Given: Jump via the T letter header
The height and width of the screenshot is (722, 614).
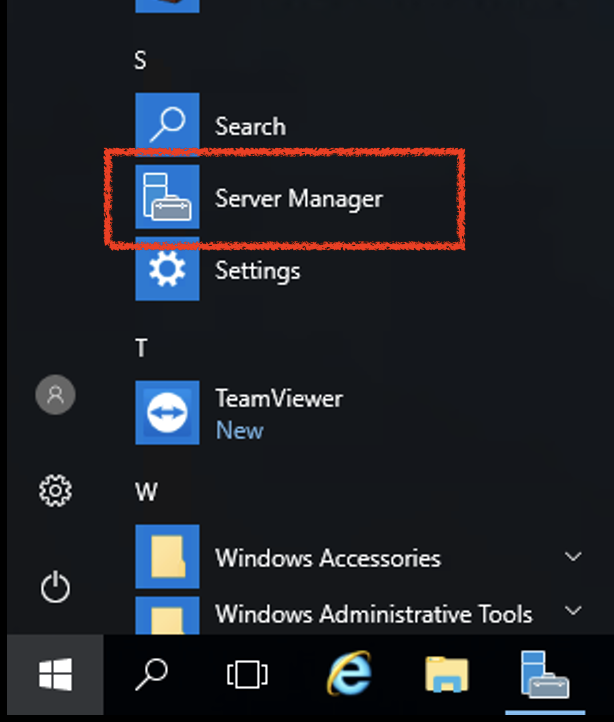Looking at the screenshot, I should (x=141, y=348).
